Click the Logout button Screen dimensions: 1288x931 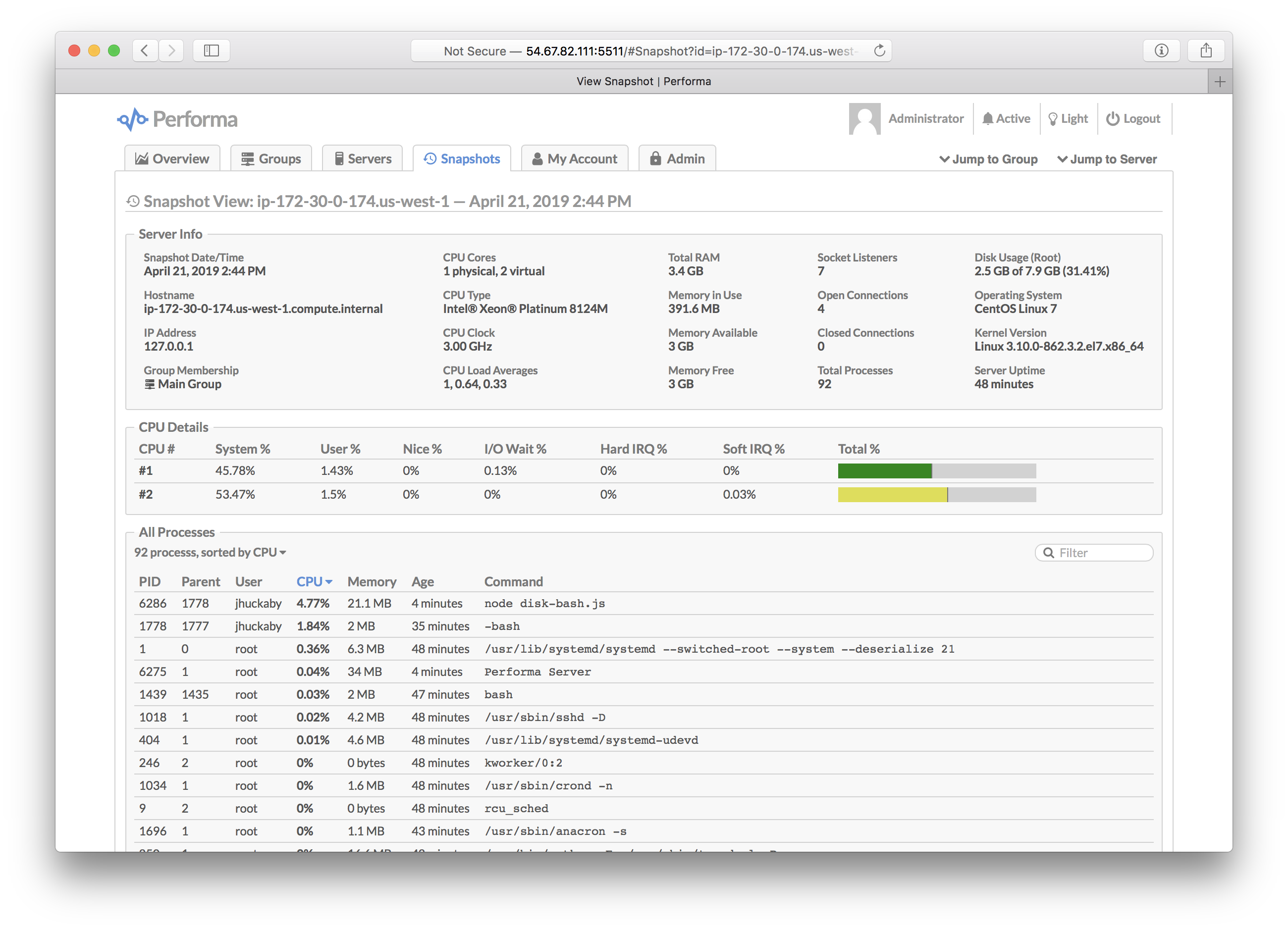click(1133, 119)
